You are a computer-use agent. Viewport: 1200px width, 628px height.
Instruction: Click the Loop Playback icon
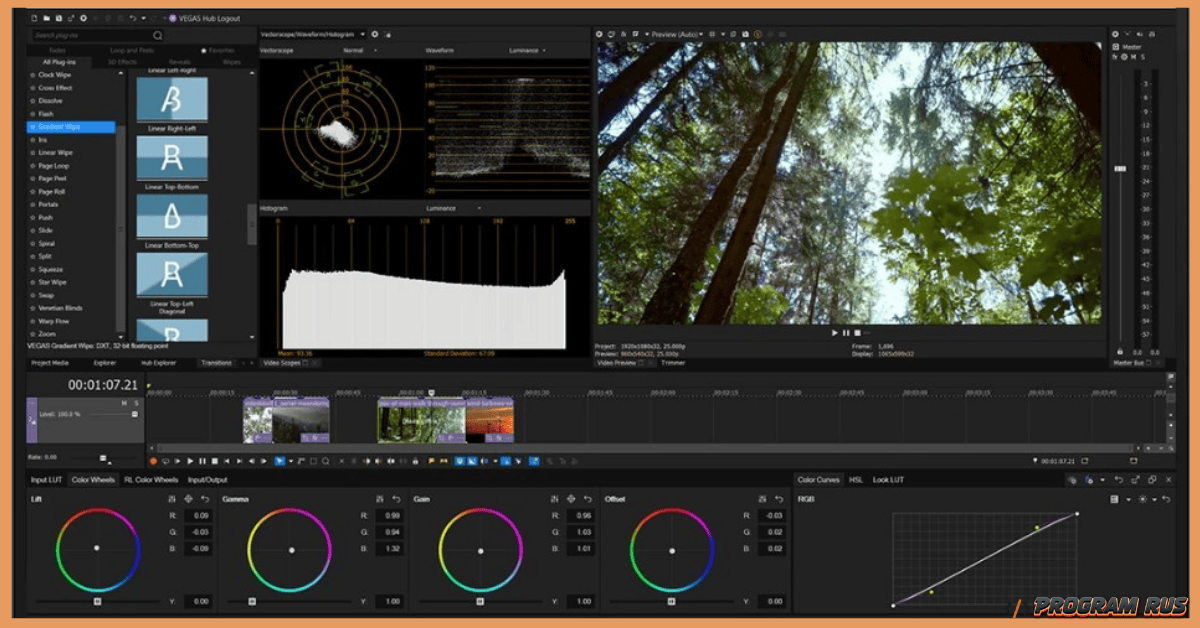(x=165, y=460)
